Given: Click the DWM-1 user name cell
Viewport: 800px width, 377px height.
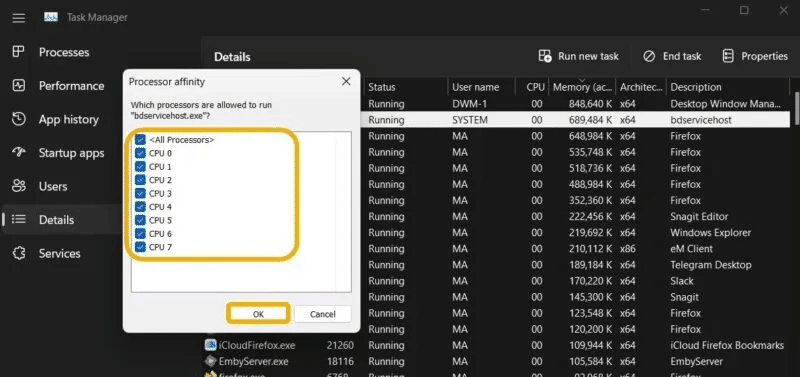Looking at the screenshot, I should 468,104.
